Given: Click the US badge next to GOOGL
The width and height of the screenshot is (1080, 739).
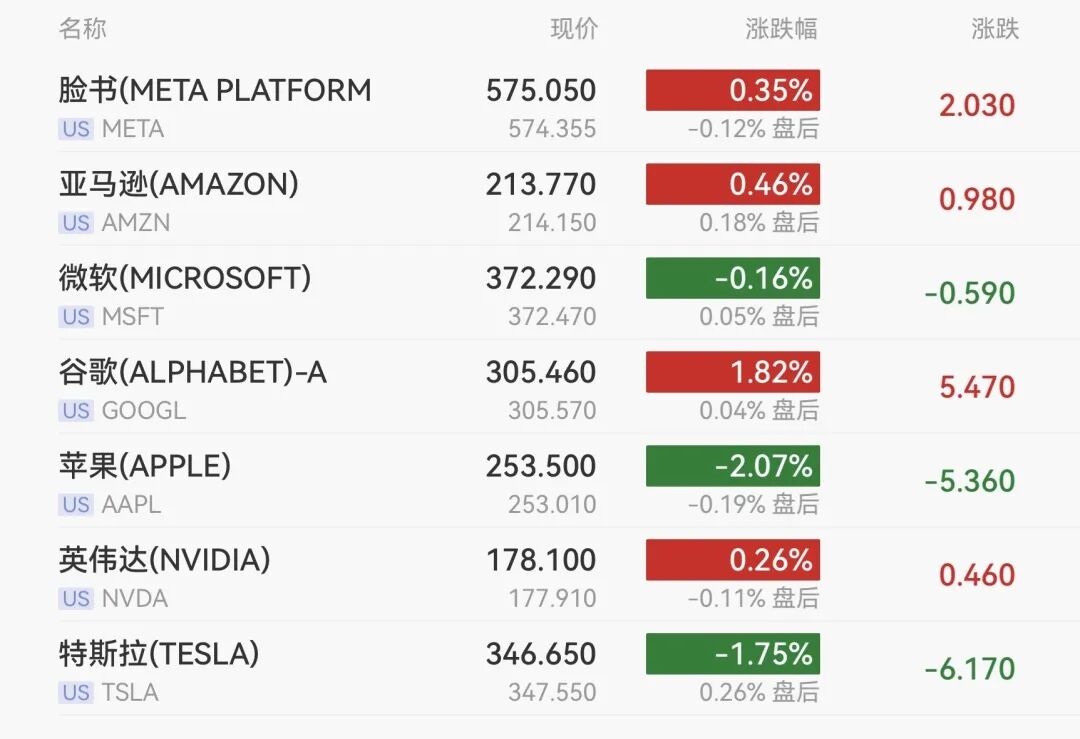Looking at the screenshot, I should (x=76, y=411).
